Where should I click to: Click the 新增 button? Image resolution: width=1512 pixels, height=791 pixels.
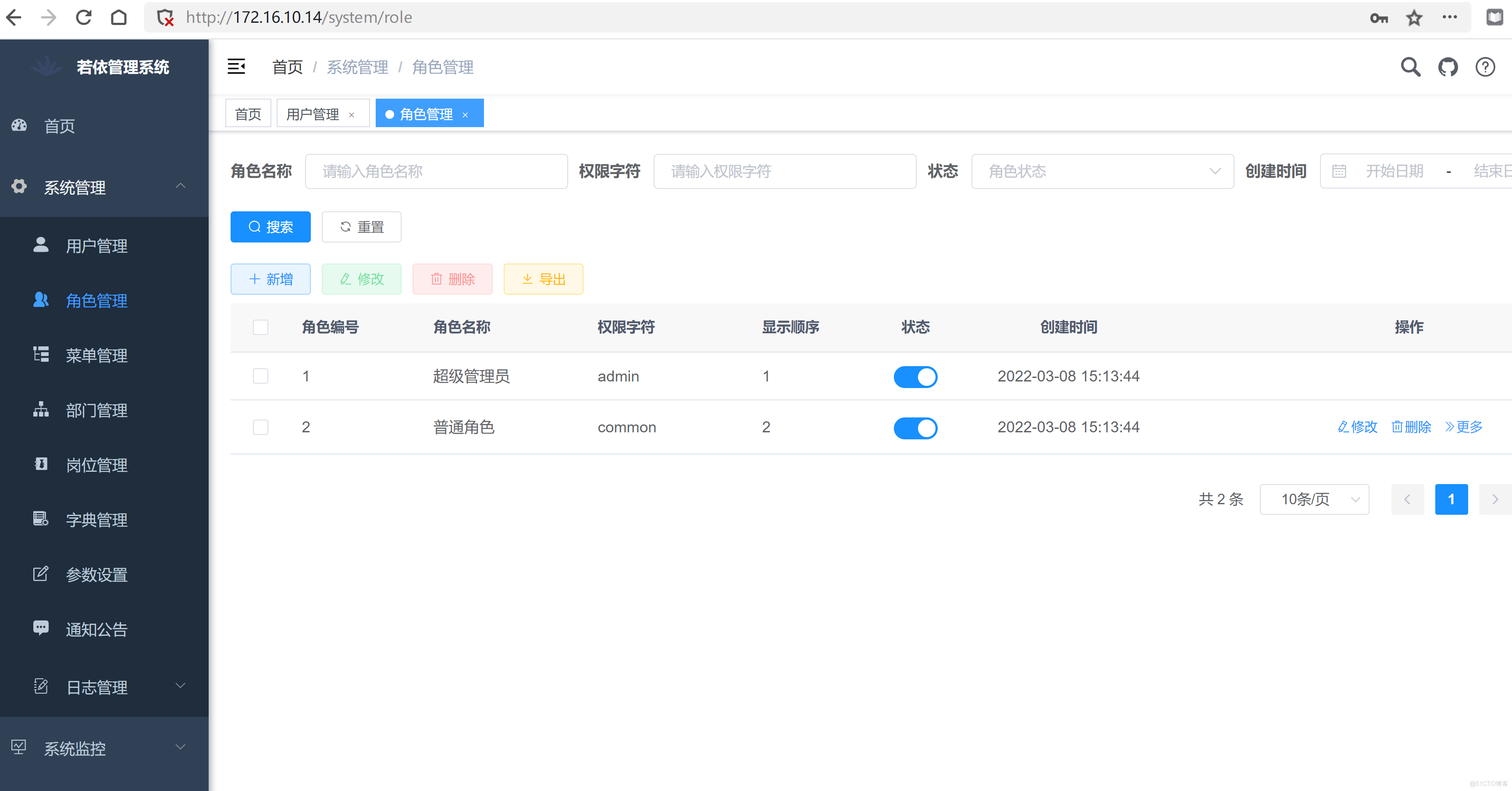click(x=270, y=279)
